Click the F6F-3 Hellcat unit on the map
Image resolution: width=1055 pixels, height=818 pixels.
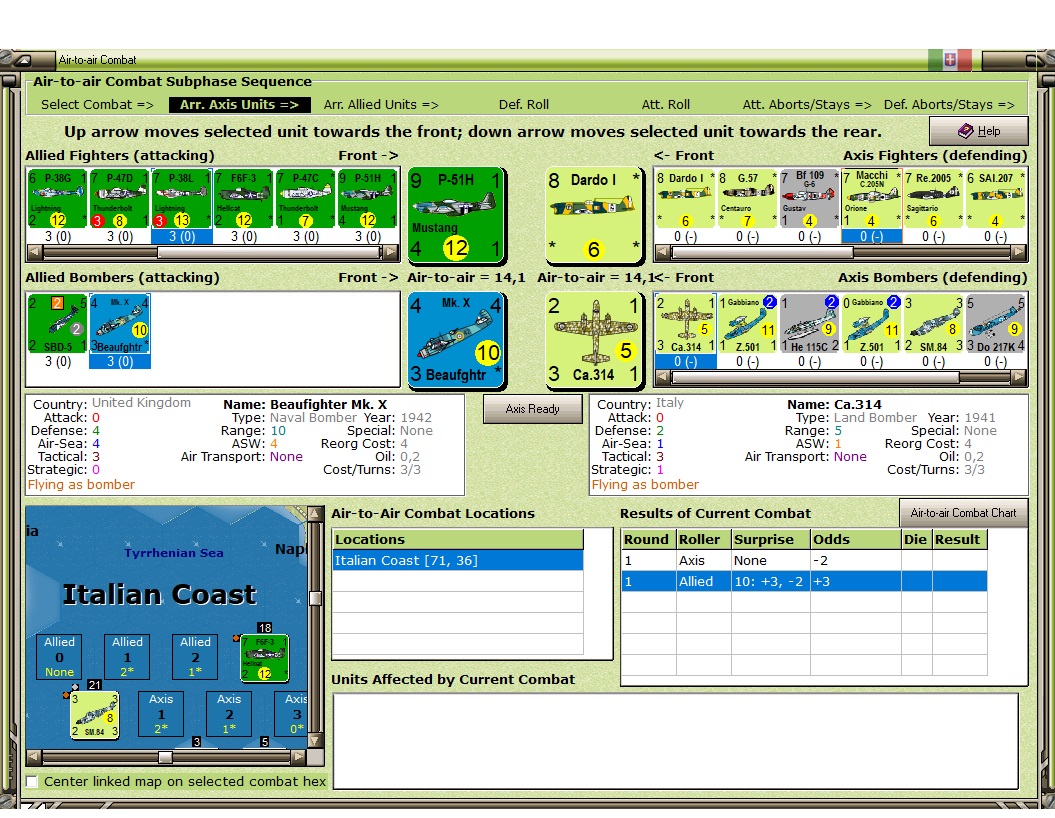pos(265,657)
